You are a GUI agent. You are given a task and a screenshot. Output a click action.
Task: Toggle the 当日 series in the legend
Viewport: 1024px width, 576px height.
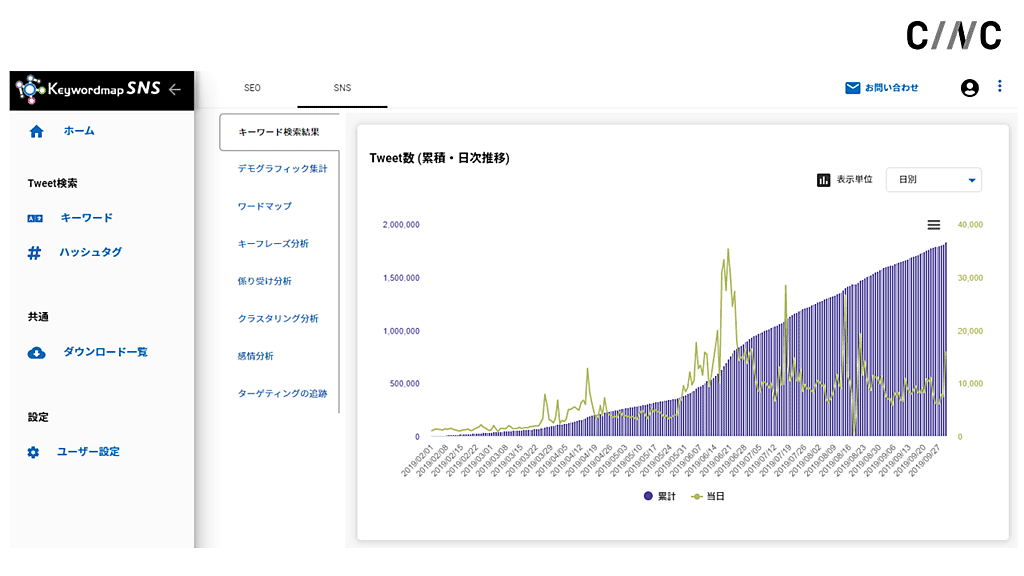711,496
